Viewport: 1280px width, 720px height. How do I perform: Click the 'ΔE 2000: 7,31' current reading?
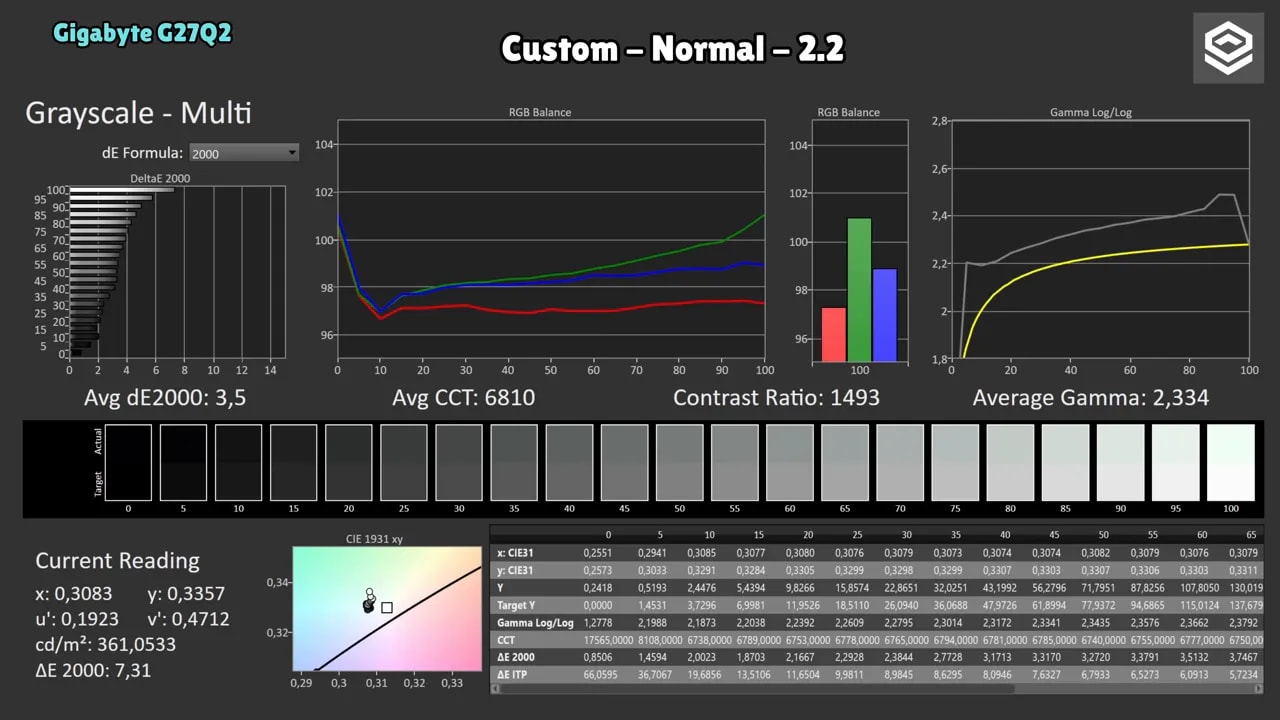pyautogui.click(x=93, y=670)
